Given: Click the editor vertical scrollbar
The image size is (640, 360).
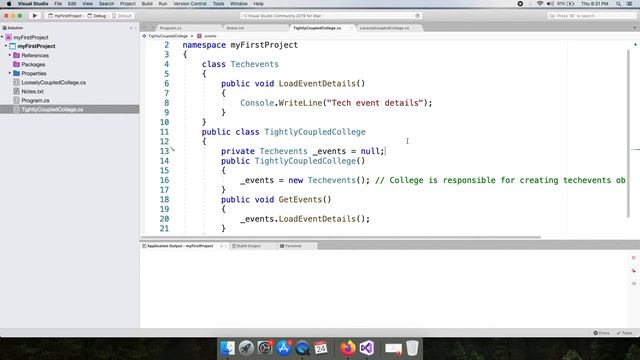Looking at the screenshot, I should coord(628,134).
